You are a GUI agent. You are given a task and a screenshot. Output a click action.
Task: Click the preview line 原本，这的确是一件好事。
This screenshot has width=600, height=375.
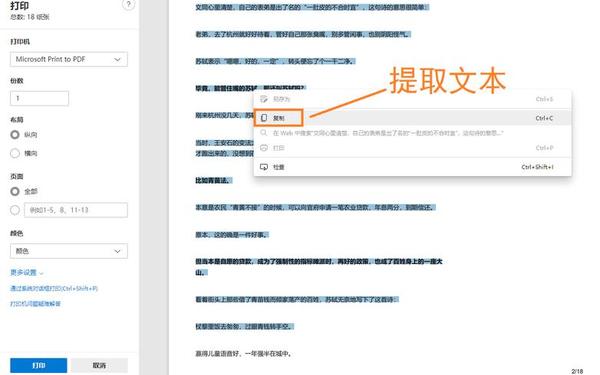coord(232,235)
